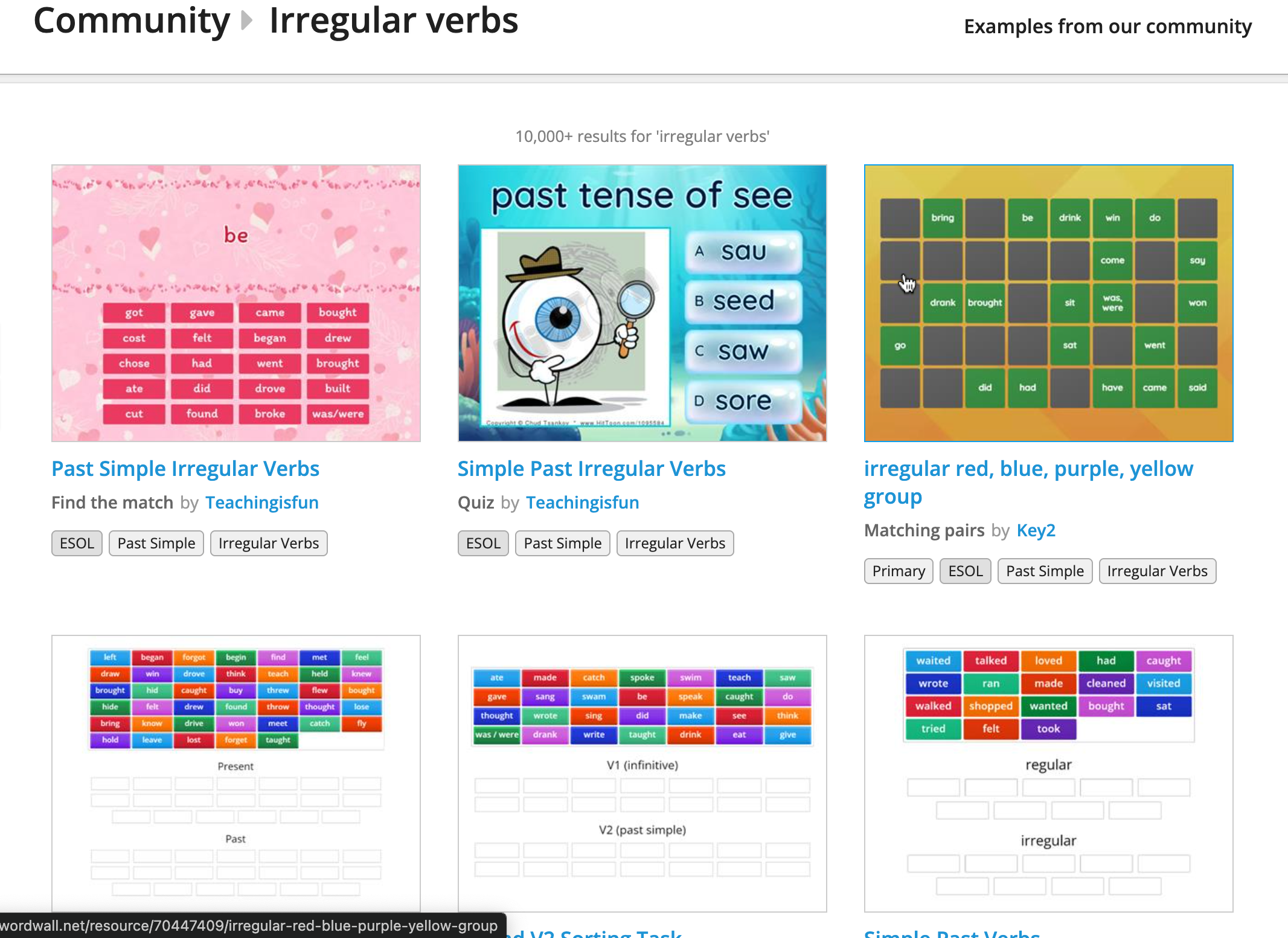Open the 'past tense of see' quiz thumbnail
The height and width of the screenshot is (938, 1288).
tap(642, 303)
